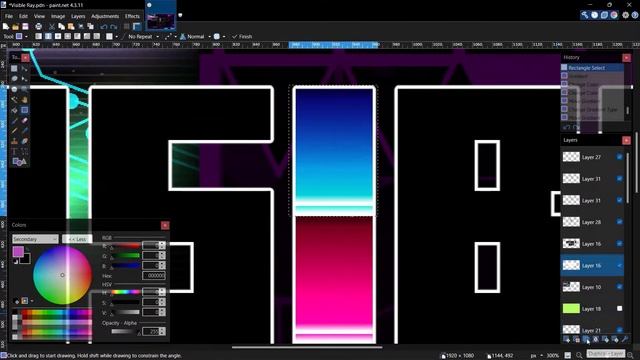Create a new image from toolbar

[6, 27]
